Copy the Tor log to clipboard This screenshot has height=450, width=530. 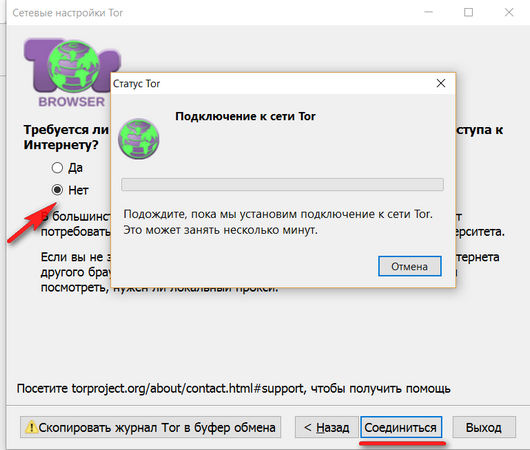click(x=150, y=428)
